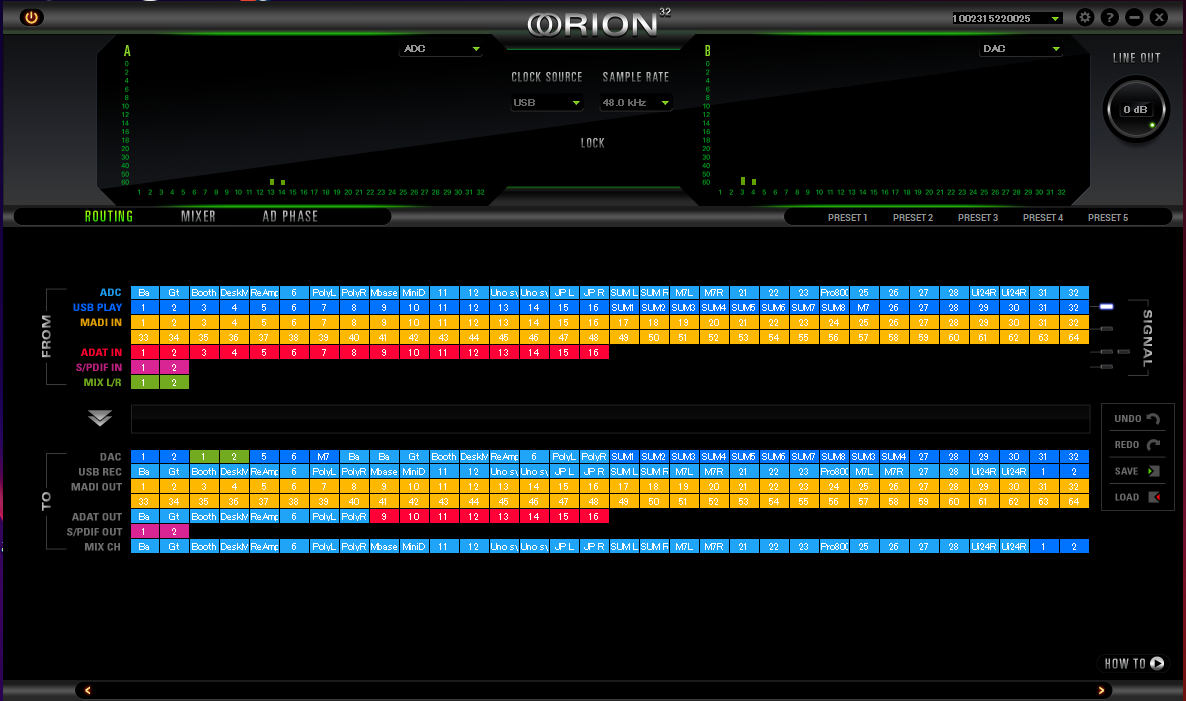The image size is (1186, 701).
Task: Click the LOCK status label
Action: tap(592, 143)
